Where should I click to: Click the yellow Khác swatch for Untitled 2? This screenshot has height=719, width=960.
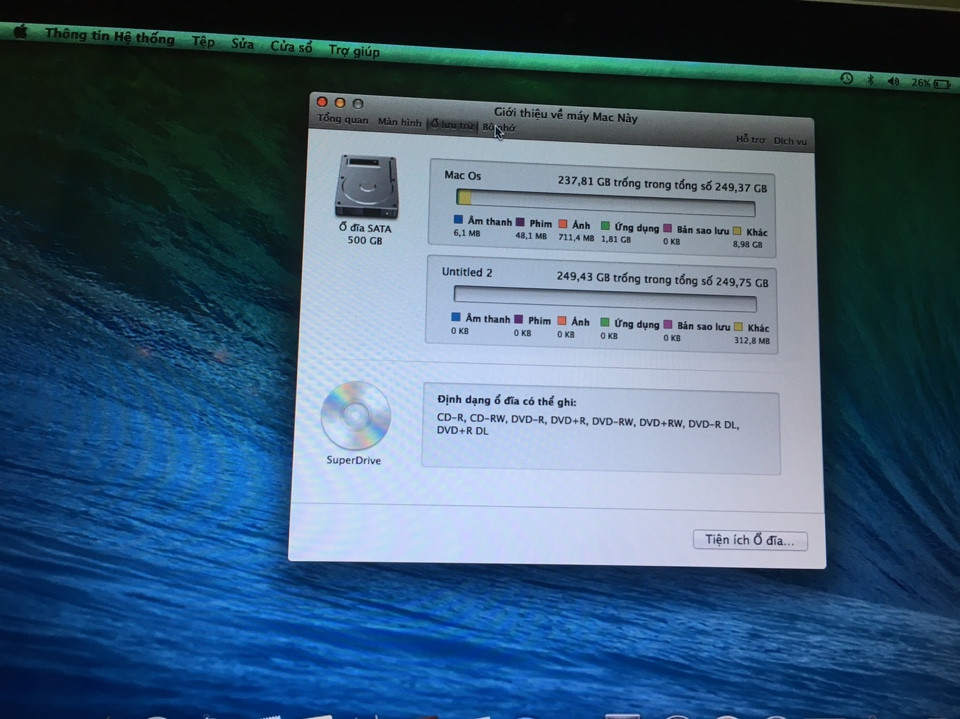(738, 326)
